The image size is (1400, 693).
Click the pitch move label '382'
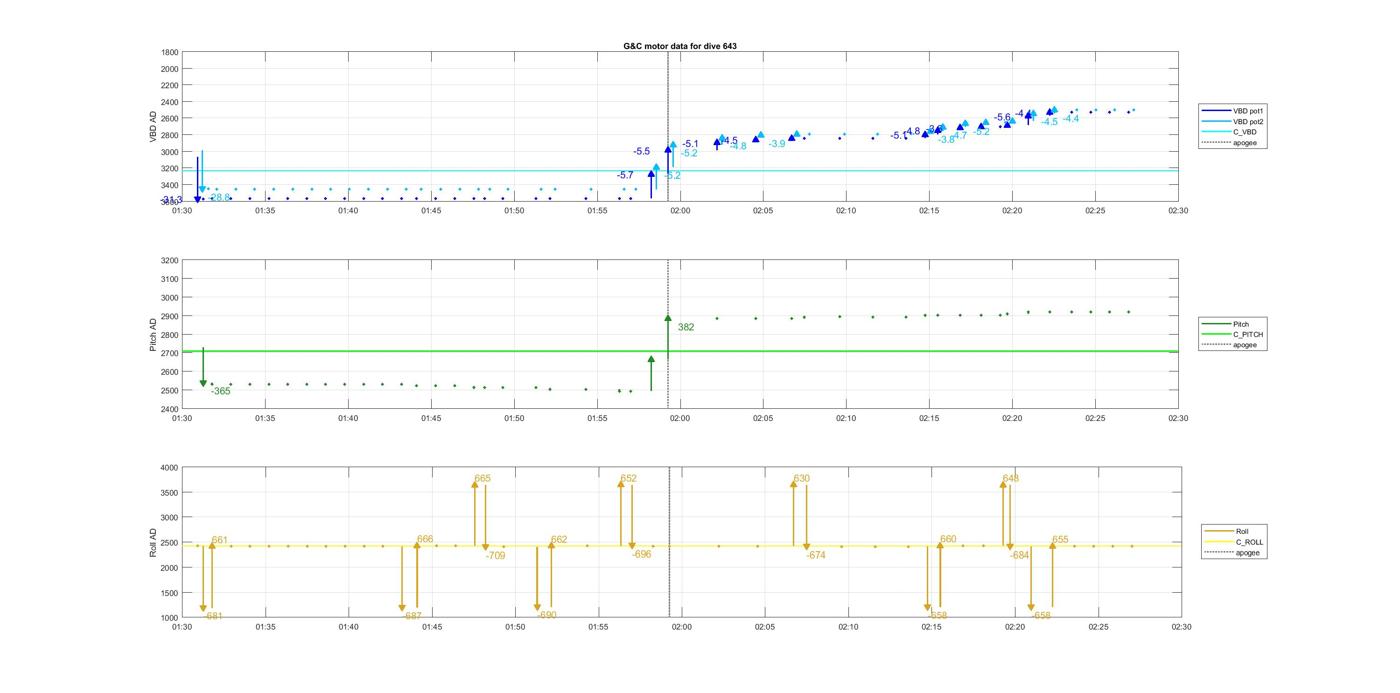coord(686,327)
